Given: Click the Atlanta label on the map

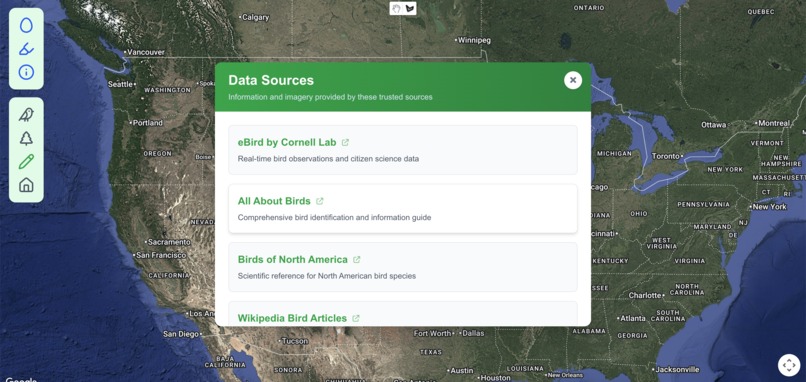Looking at the screenshot, I should pyautogui.click(x=632, y=319).
